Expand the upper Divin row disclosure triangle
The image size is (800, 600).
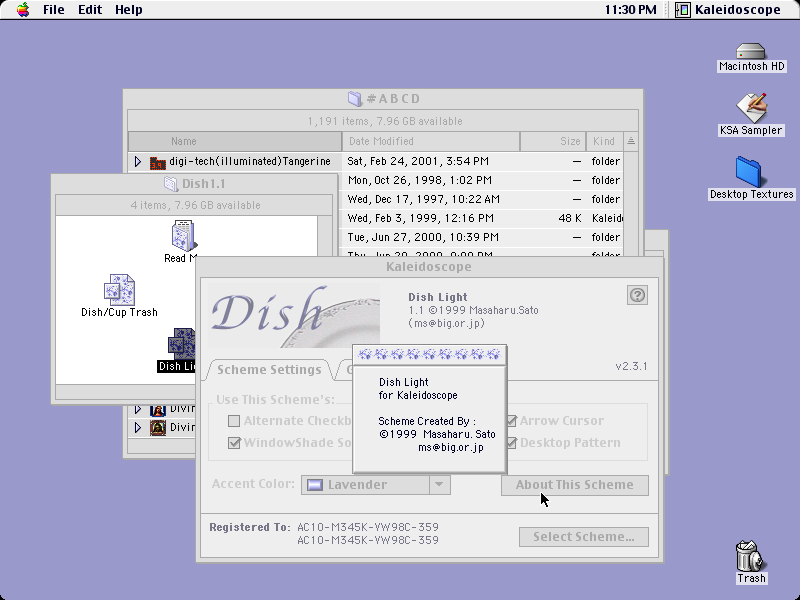click(138, 409)
